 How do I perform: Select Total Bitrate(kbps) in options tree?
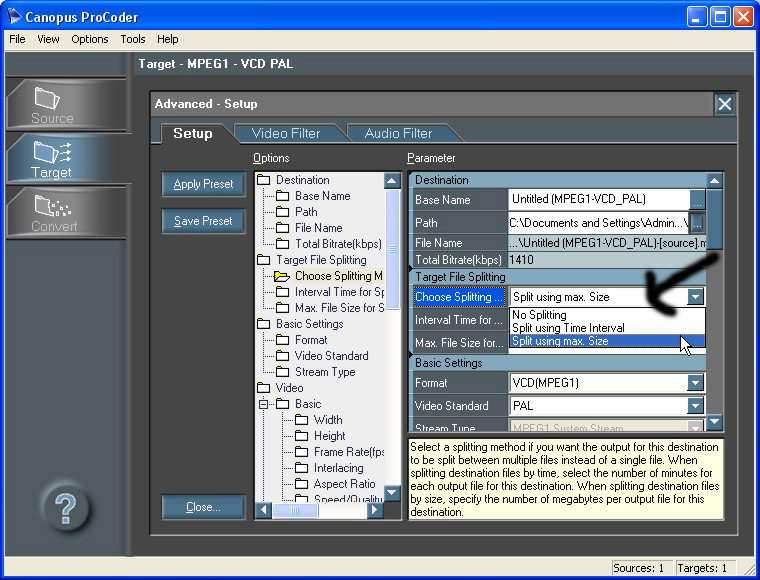329,244
